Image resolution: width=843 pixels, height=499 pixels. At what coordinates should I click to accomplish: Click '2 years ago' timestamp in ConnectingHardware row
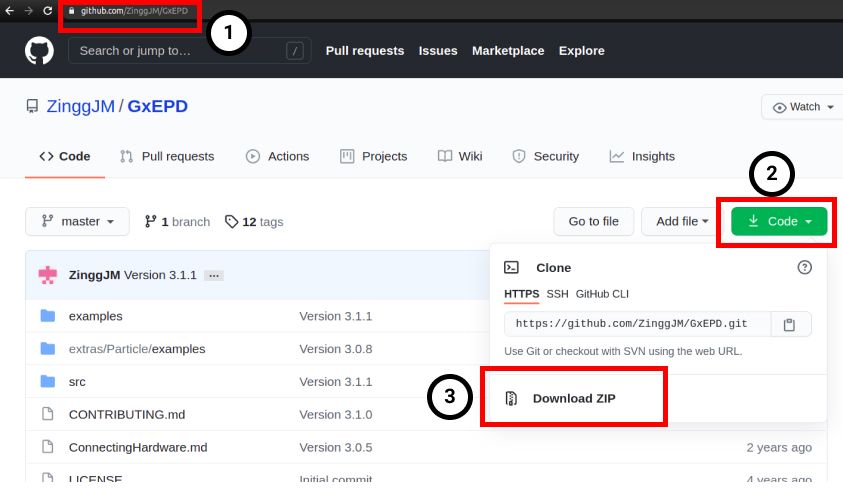pyautogui.click(x=779, y=447)
